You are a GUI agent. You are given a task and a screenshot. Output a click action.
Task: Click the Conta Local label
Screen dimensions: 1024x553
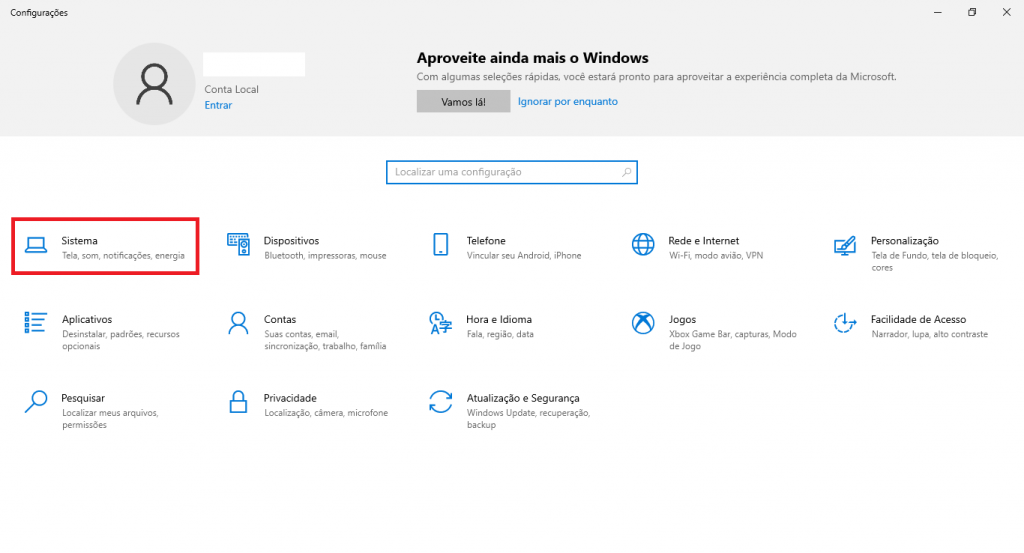(231, 89)
